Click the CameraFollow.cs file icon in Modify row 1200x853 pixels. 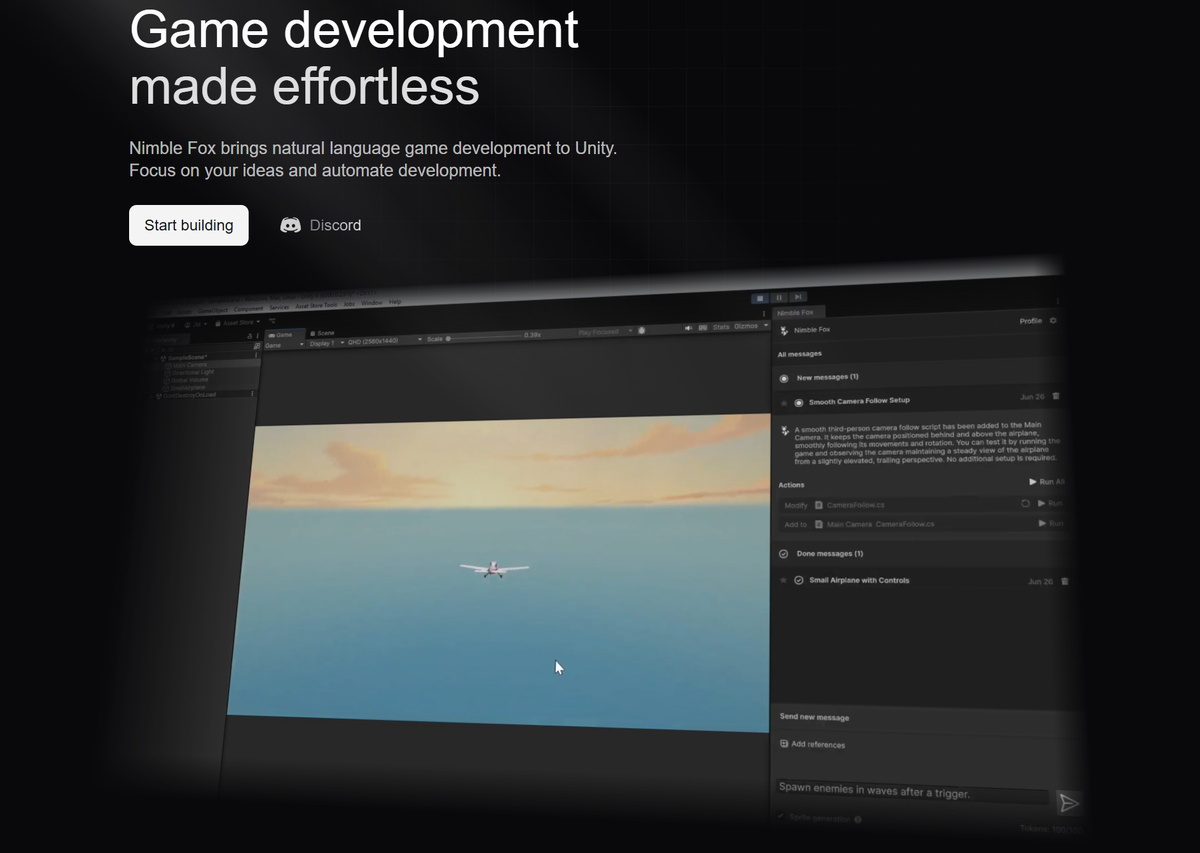pyautogui.click(x=819, y=505)
